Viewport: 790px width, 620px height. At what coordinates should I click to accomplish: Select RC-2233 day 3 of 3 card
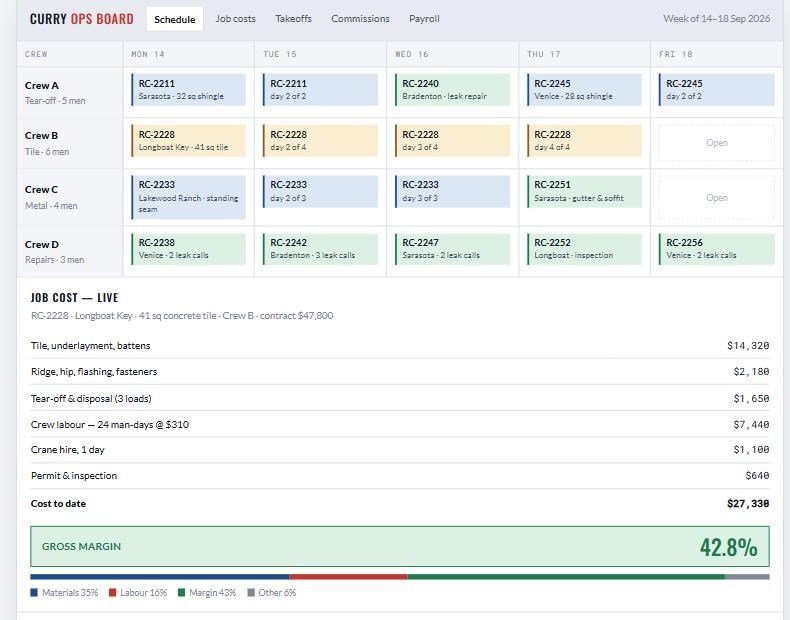452,191
